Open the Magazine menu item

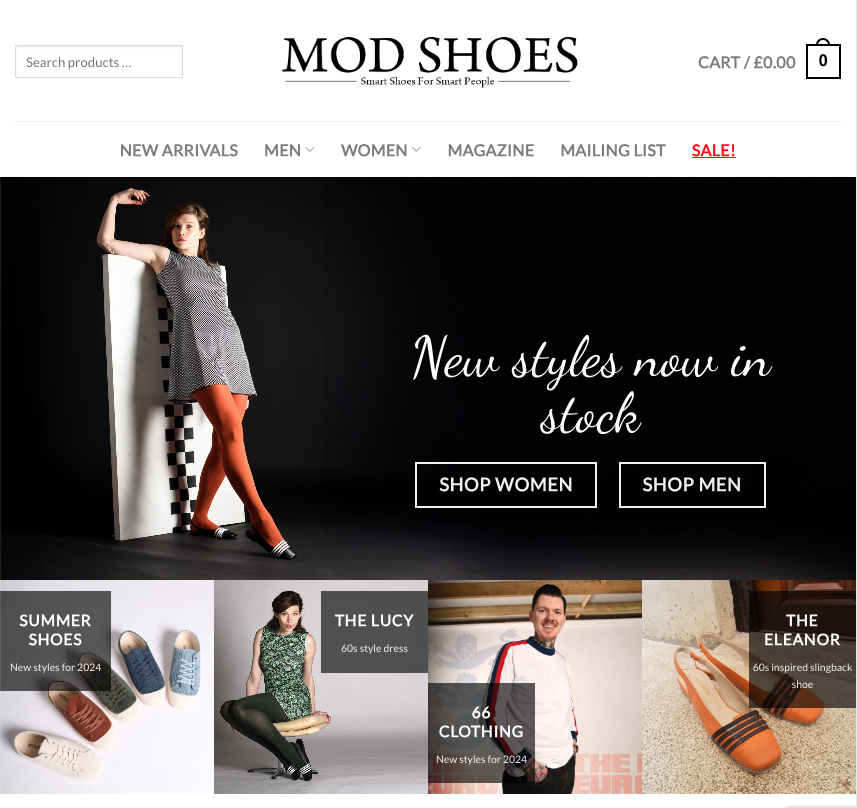point(491,150)
